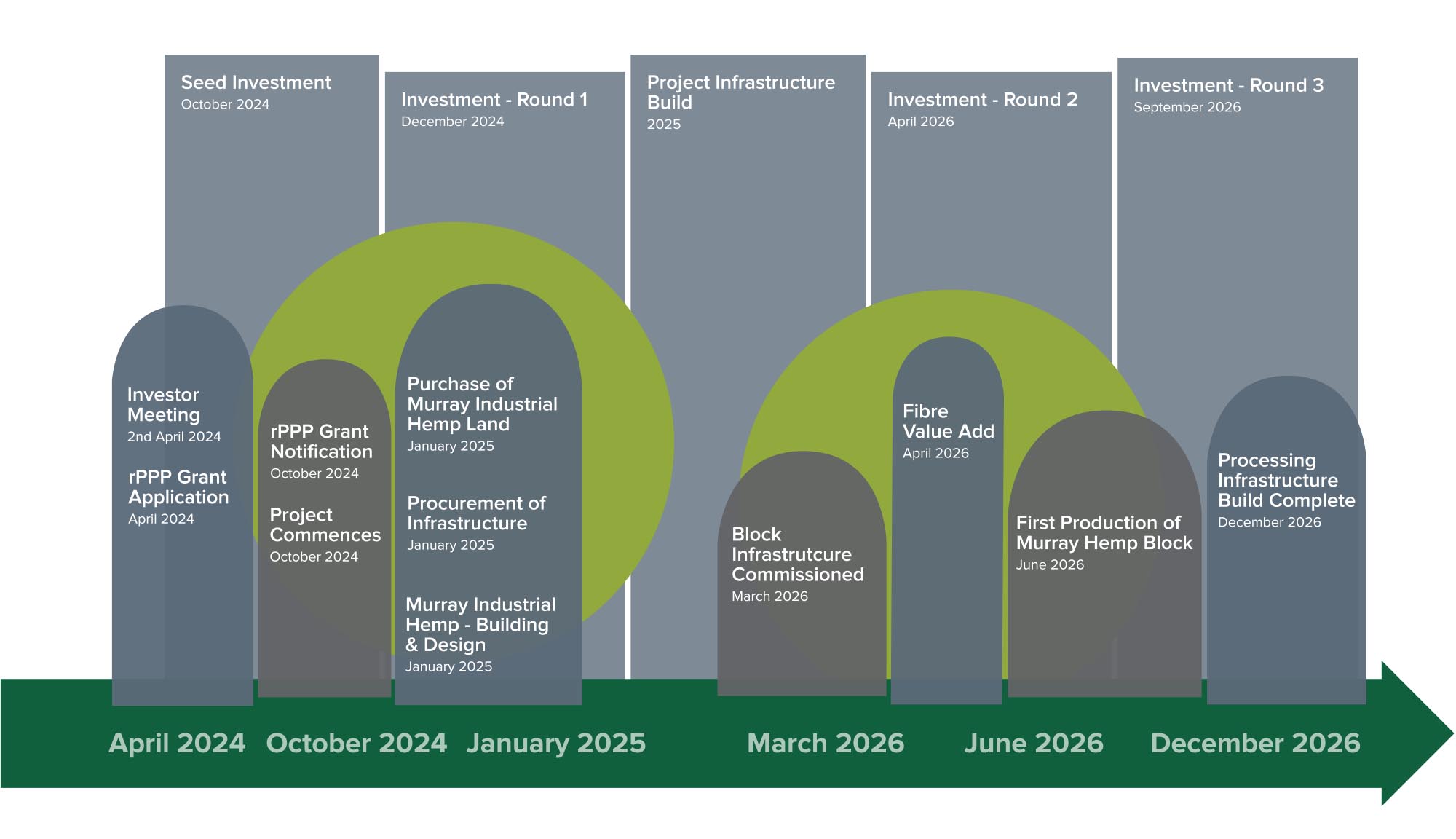Select the Investor Meeting label
Viewport: 1456px width, 839px height.
click(162, 405)
